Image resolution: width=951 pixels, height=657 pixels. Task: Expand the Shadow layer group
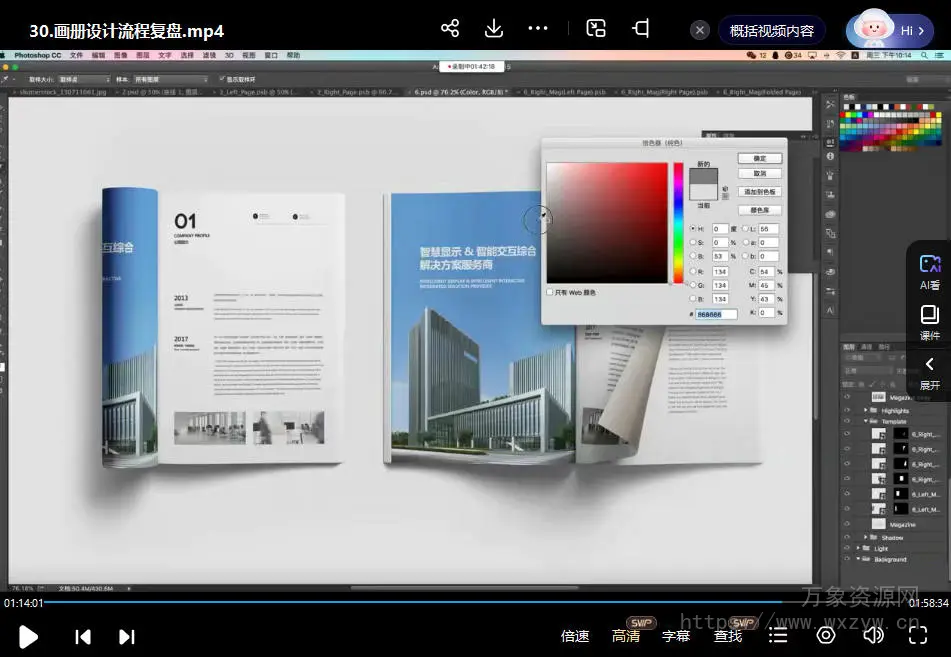[865, 538]
